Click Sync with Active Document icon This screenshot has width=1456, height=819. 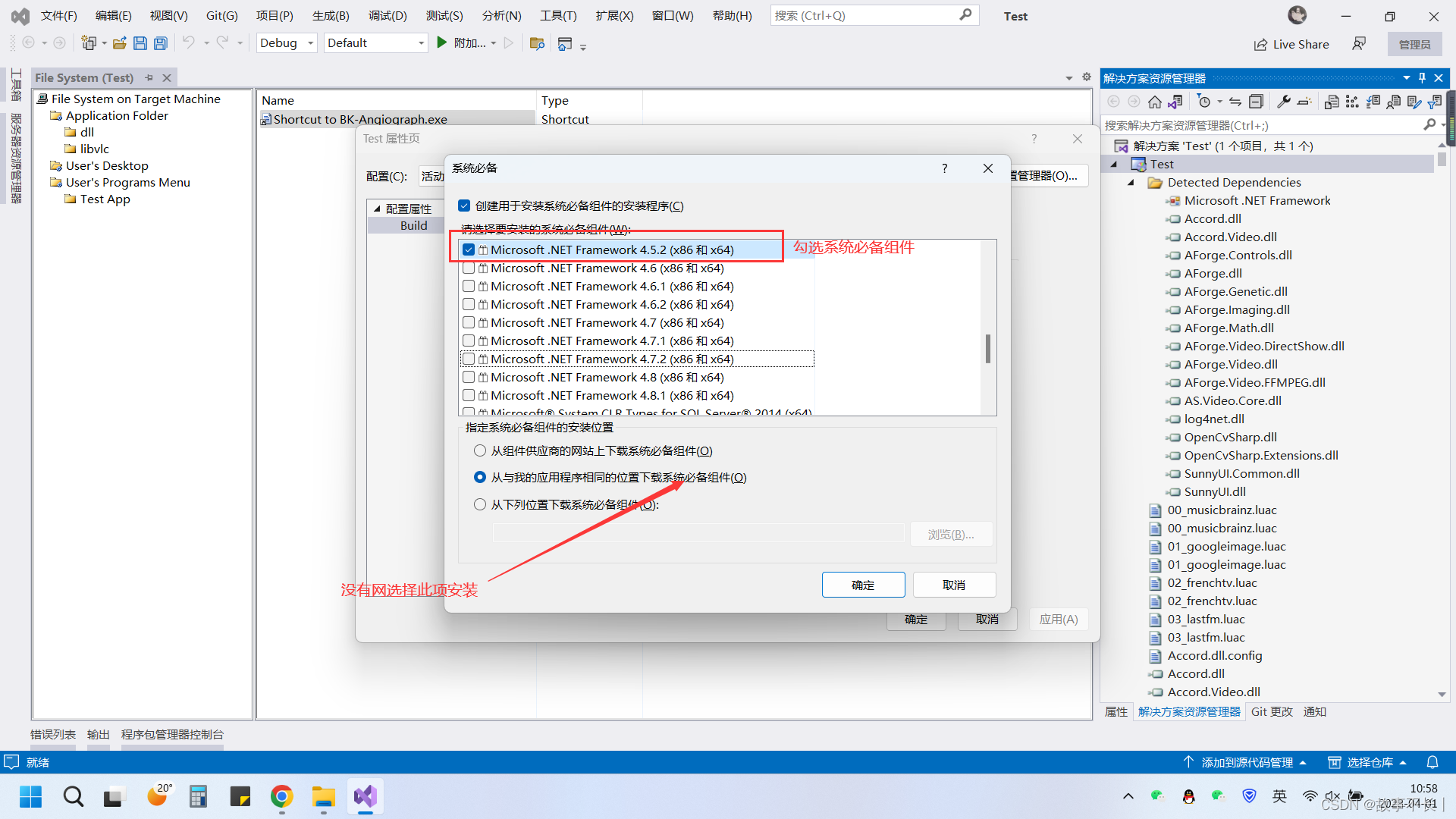click(x=1235, y=102)
